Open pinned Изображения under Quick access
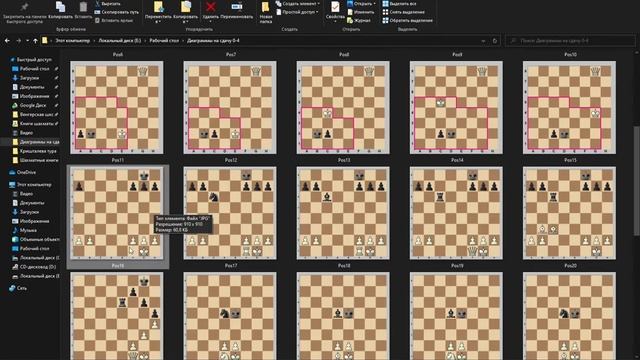 pos(35,96)
